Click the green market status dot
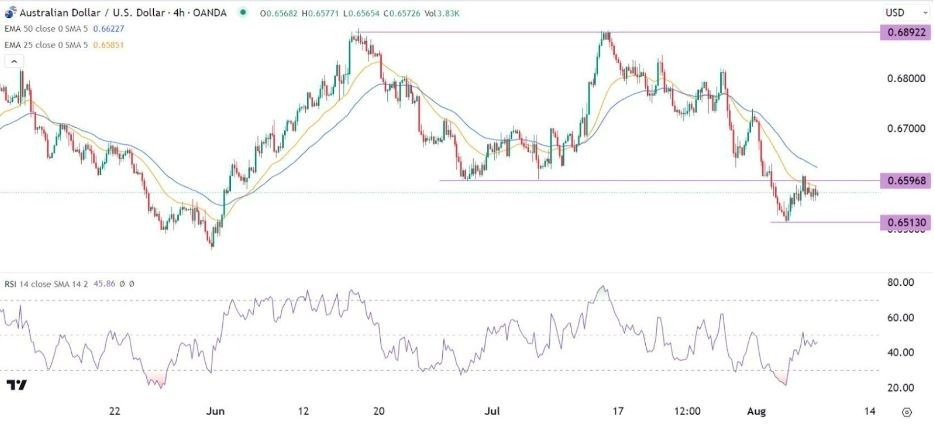The height and width of the screenshot is (437, 934). (x=241, y=13)
